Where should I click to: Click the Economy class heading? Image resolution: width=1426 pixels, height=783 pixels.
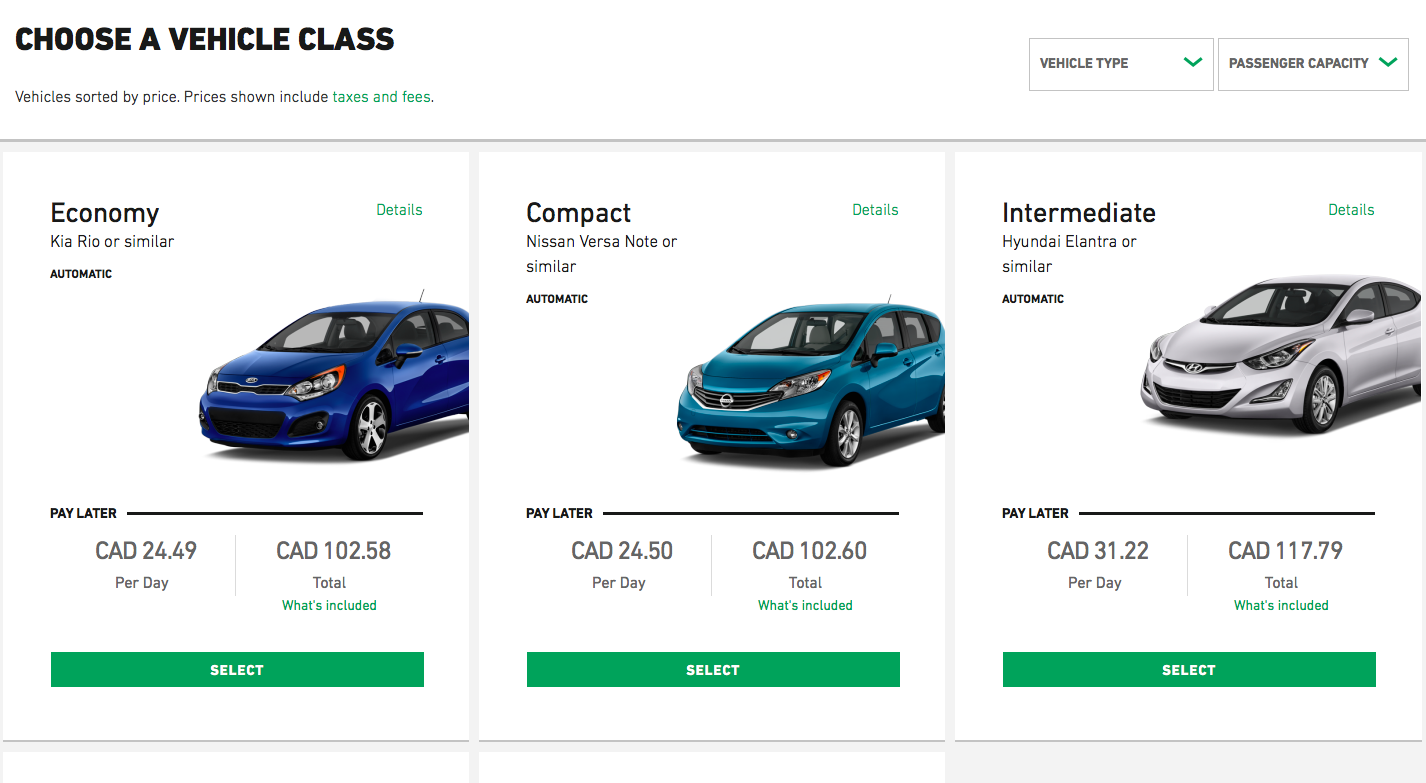click(105, 213)
